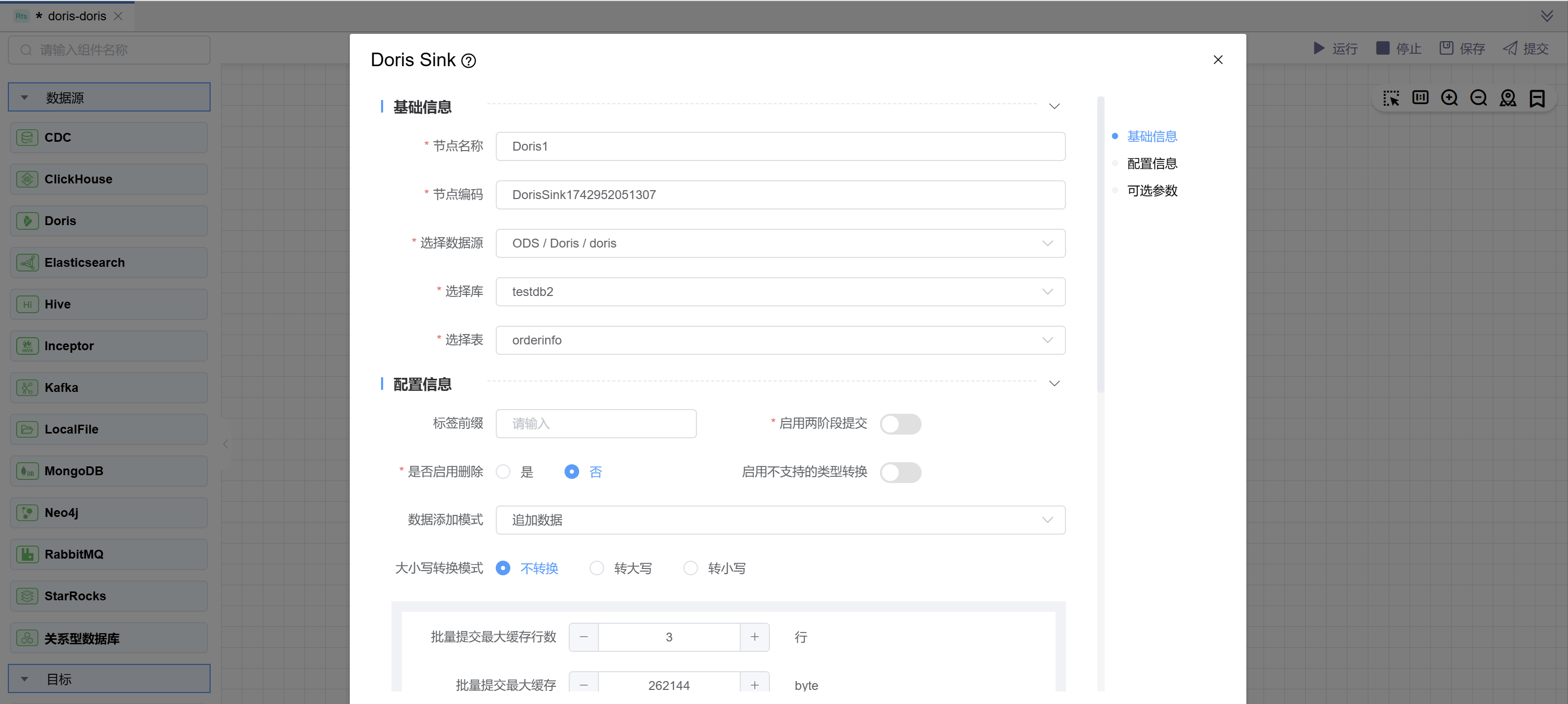
Task: Switch to the doris-doris tab
Action: click(77, 17)
